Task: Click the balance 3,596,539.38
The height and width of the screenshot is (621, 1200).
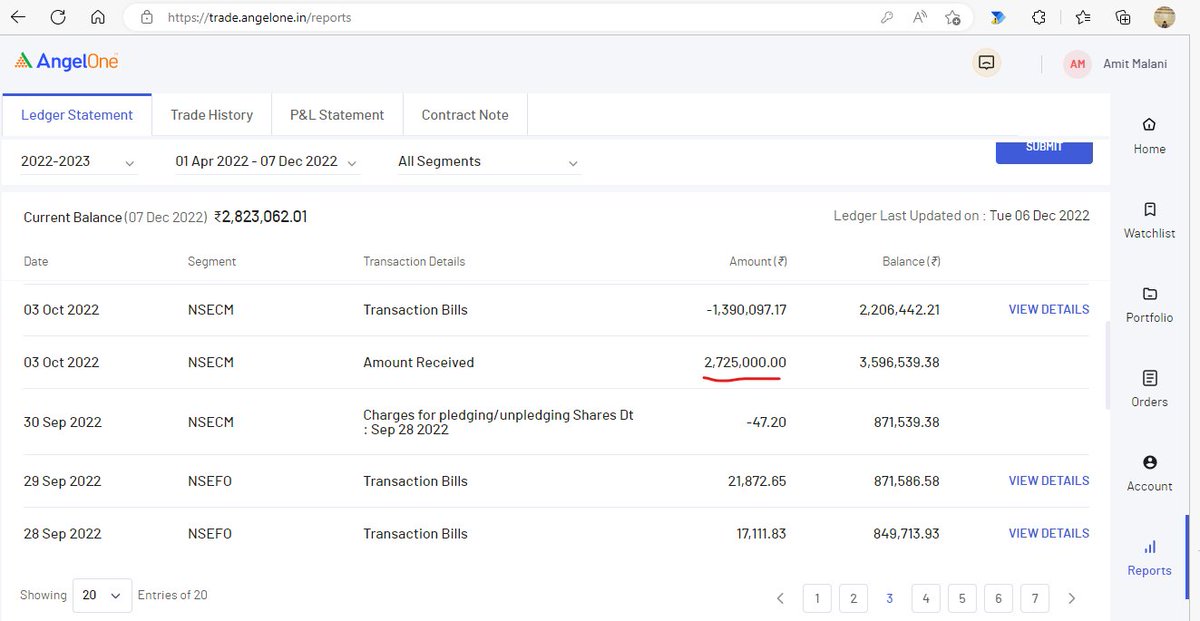Action: click(899, 362)
